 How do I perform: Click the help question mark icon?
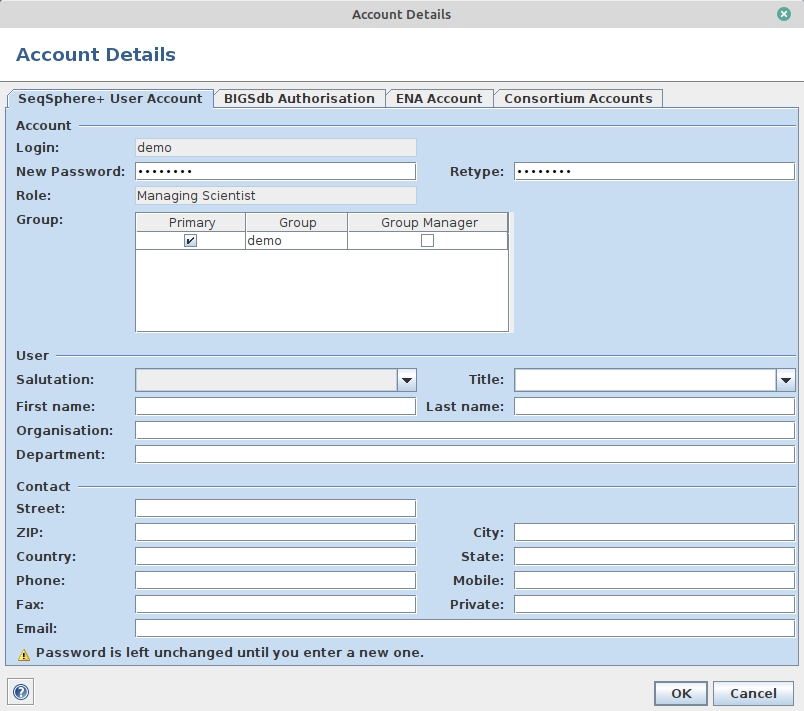[20, 692]
